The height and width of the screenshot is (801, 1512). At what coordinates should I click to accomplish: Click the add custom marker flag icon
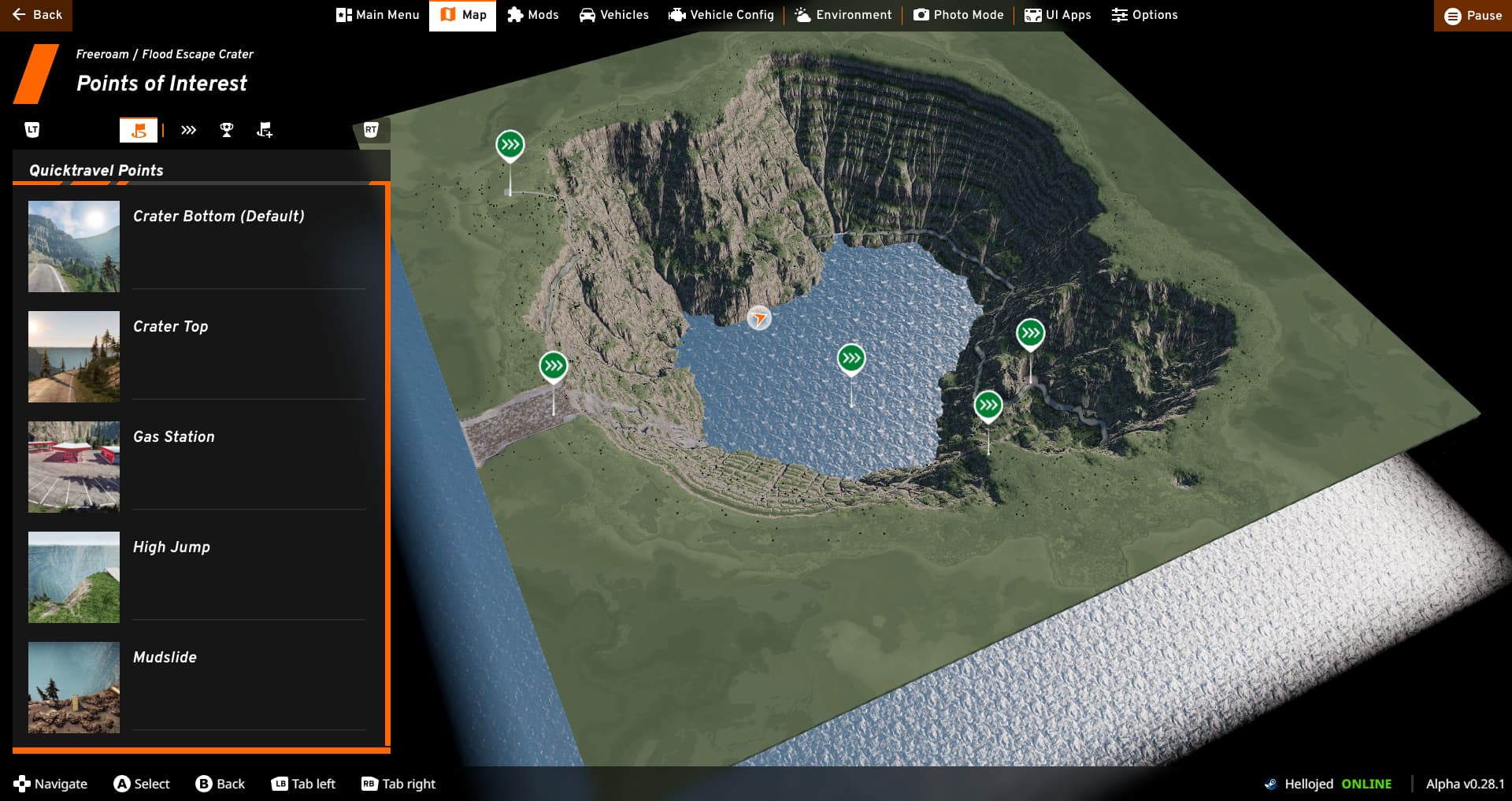point(265,130)
